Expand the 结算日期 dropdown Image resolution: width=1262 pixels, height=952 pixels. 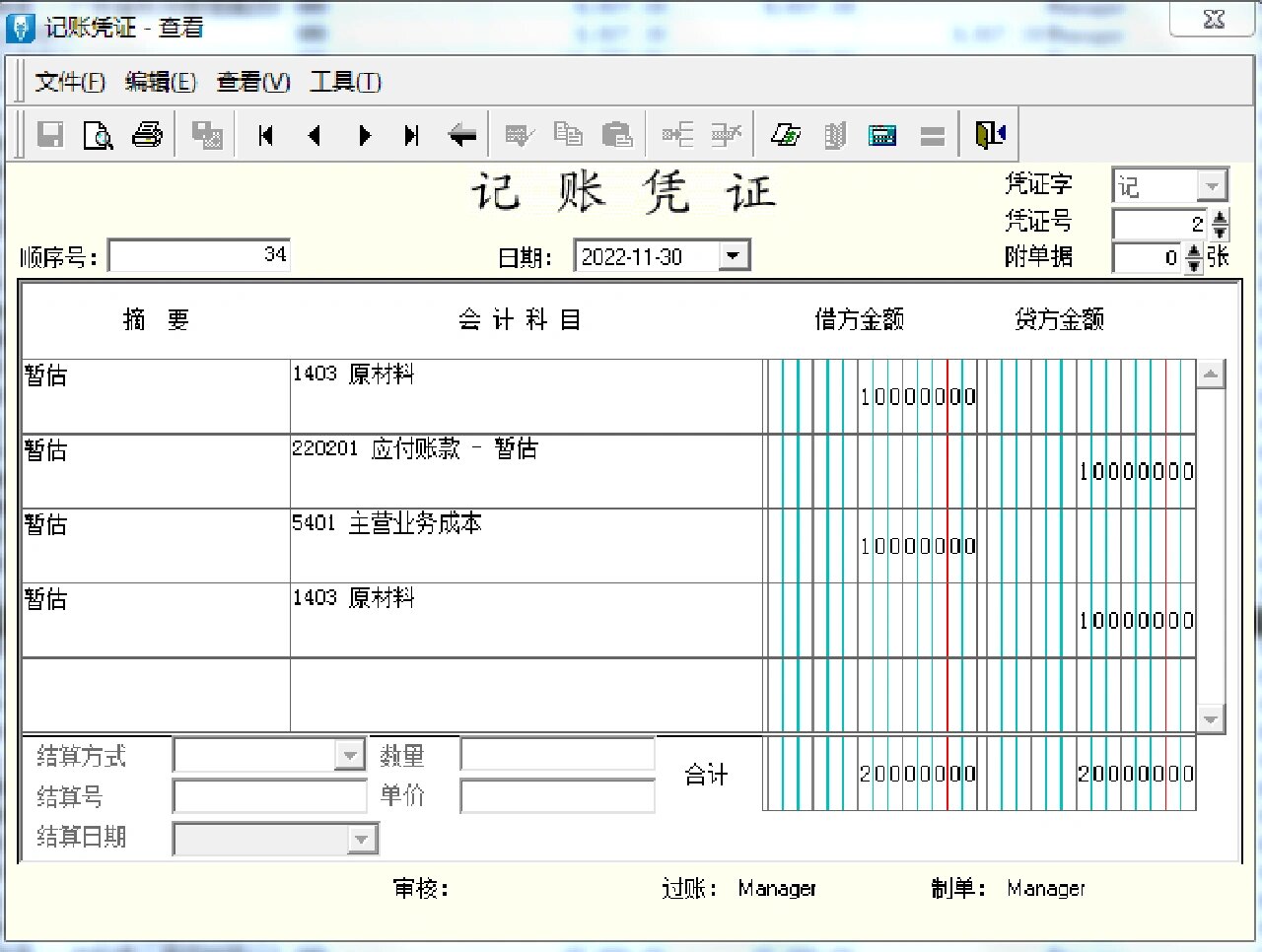(x=362, y=839)
